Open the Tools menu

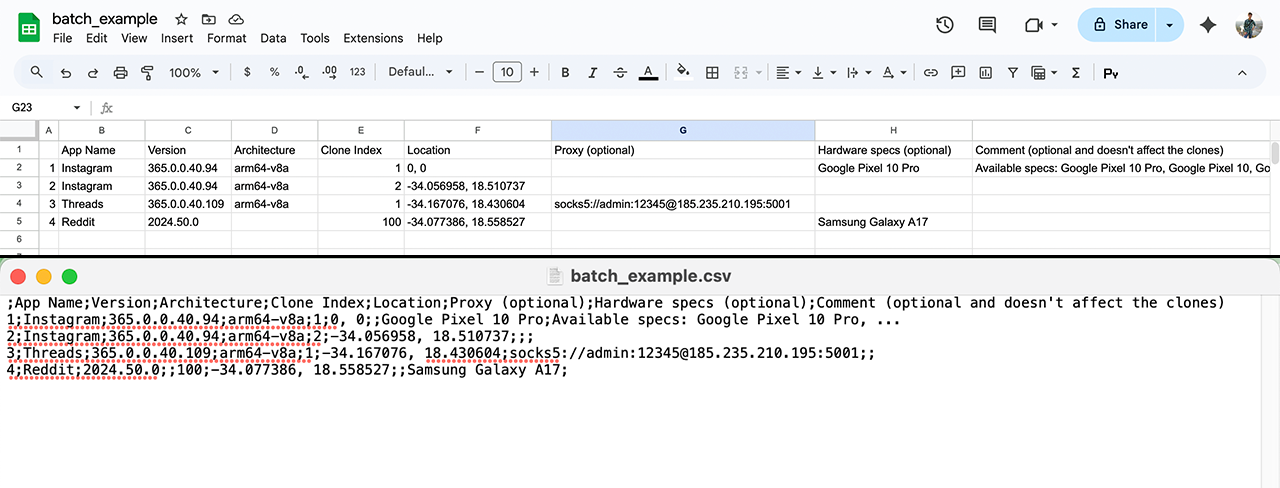315,38
